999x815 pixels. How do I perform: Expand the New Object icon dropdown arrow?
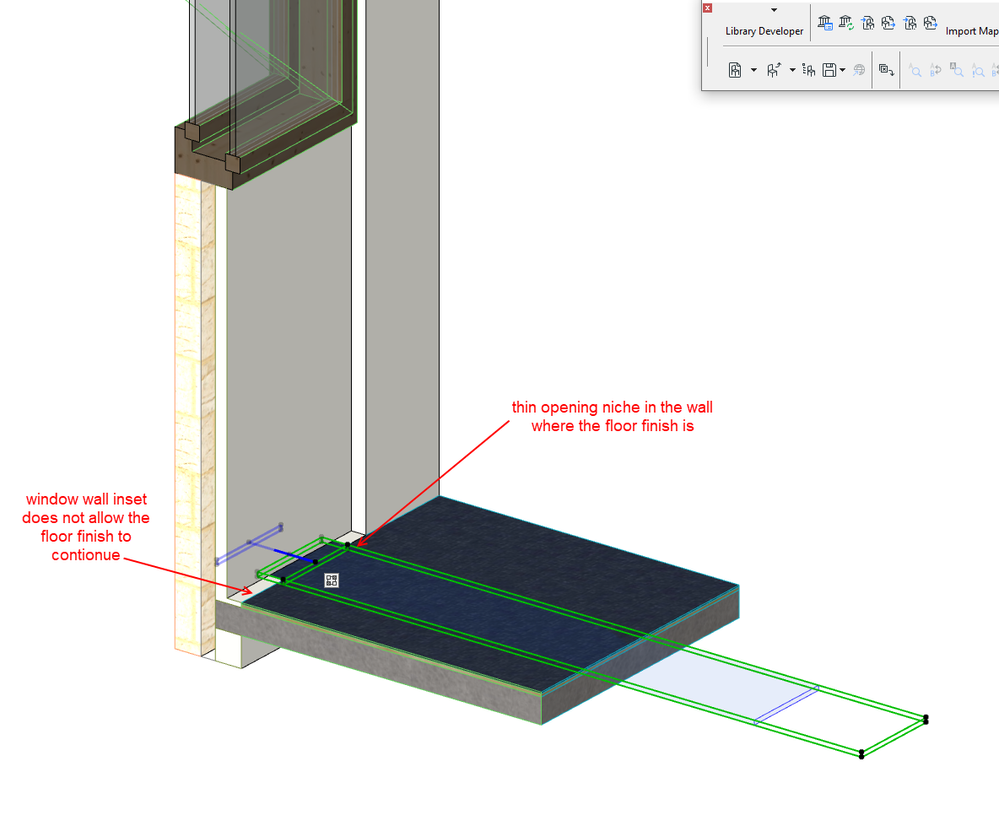[x=754, y=70]
